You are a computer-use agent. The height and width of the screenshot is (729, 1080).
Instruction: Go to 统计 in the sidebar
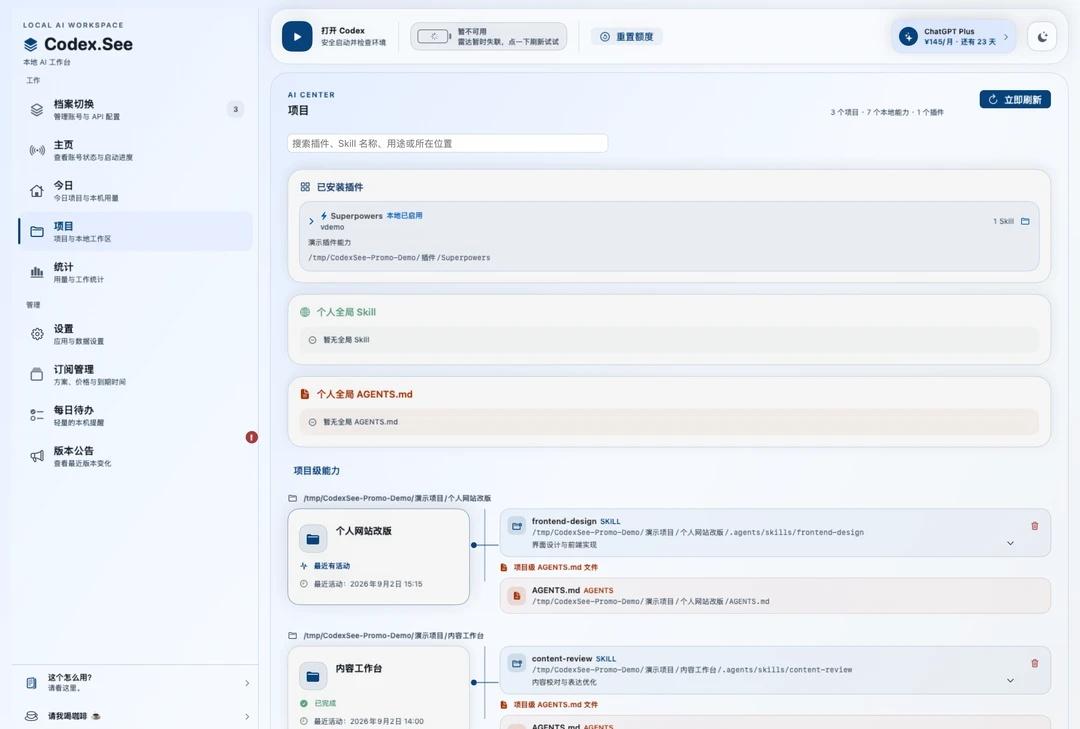[x=135, y=272]
